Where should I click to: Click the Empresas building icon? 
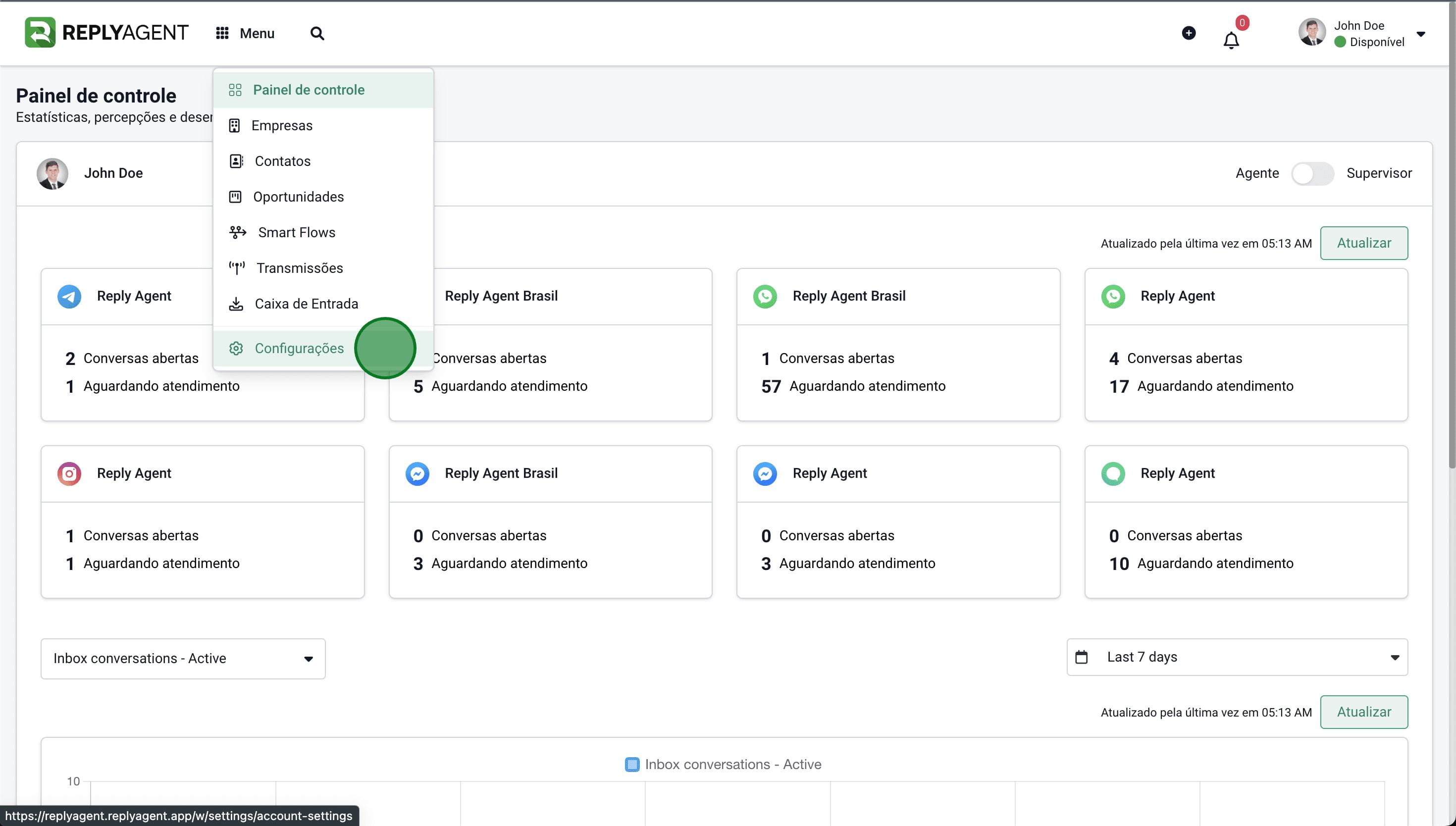coord(234,125)
